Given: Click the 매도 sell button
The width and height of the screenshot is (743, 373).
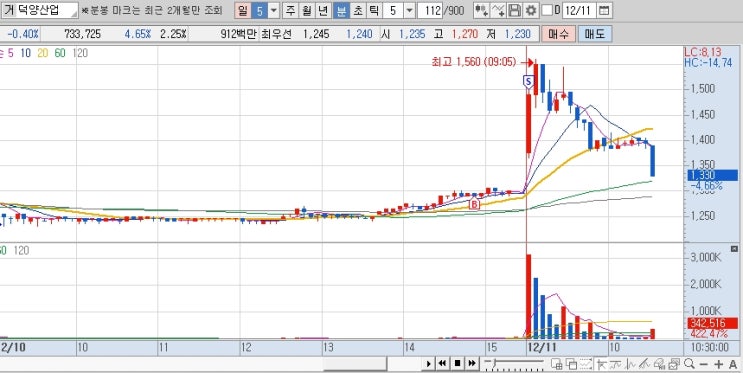Looking at the screenshot, I should (x=595, y=34).
